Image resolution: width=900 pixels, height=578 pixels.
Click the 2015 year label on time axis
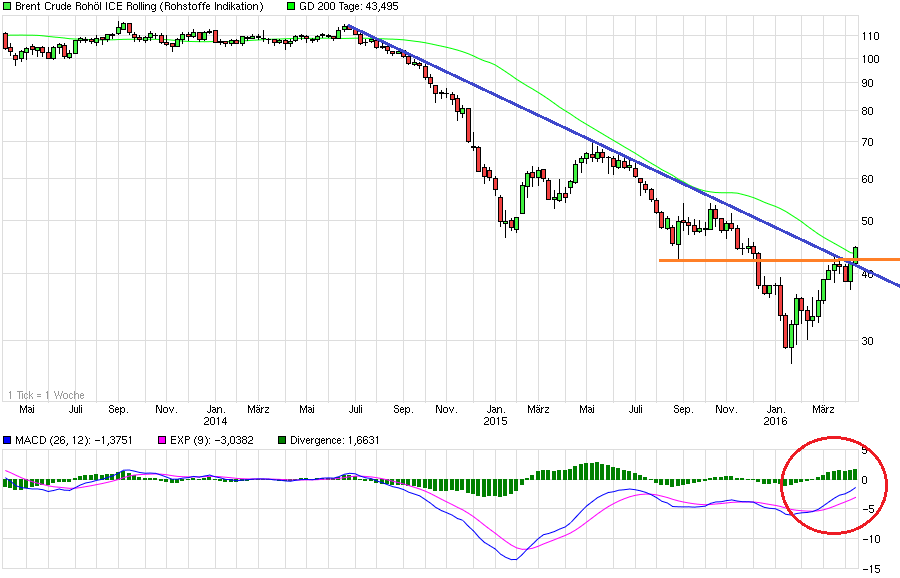pyautogui.click(x=495, y=421)
